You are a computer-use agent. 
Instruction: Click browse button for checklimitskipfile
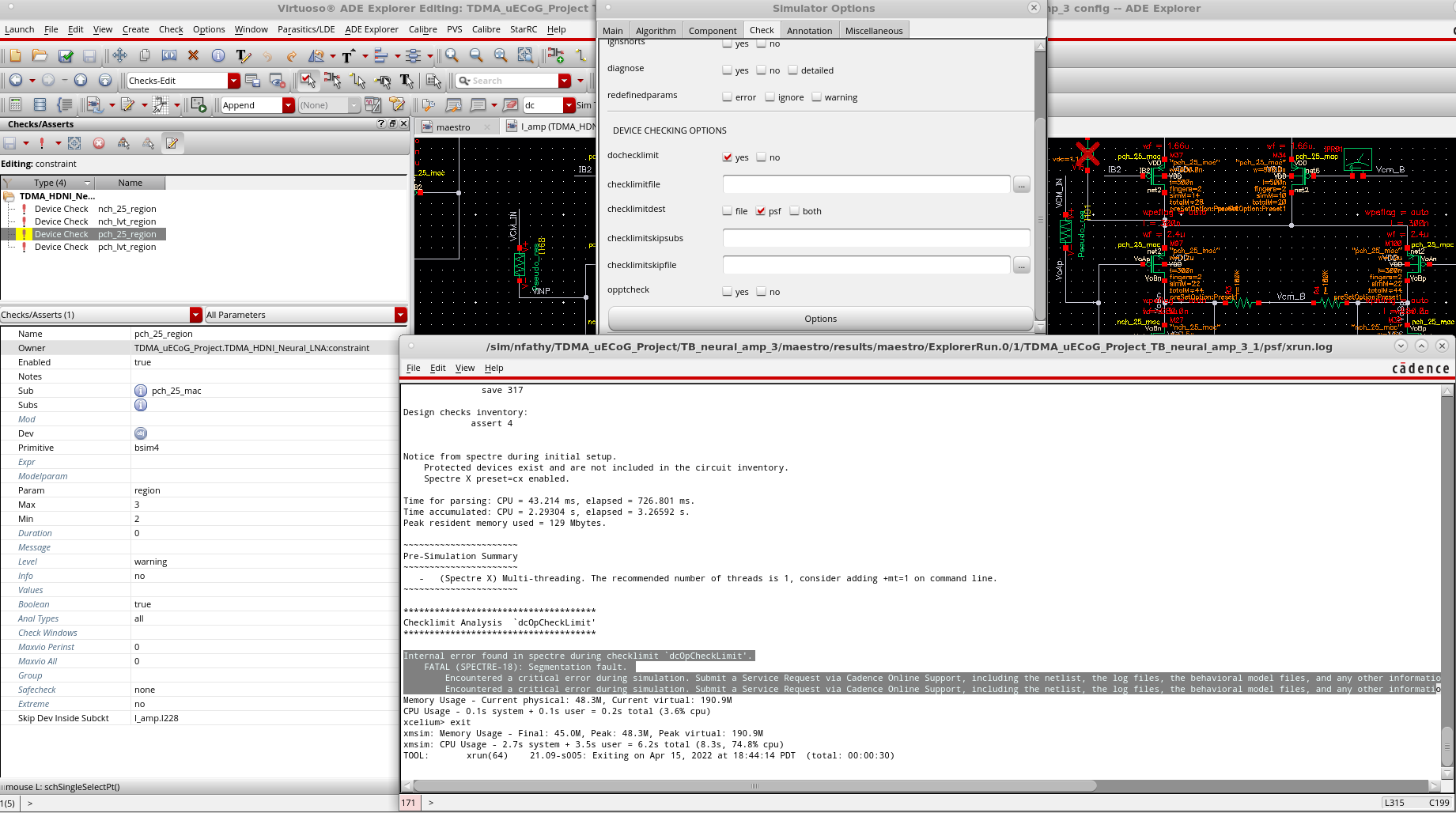coord(1022,265)
